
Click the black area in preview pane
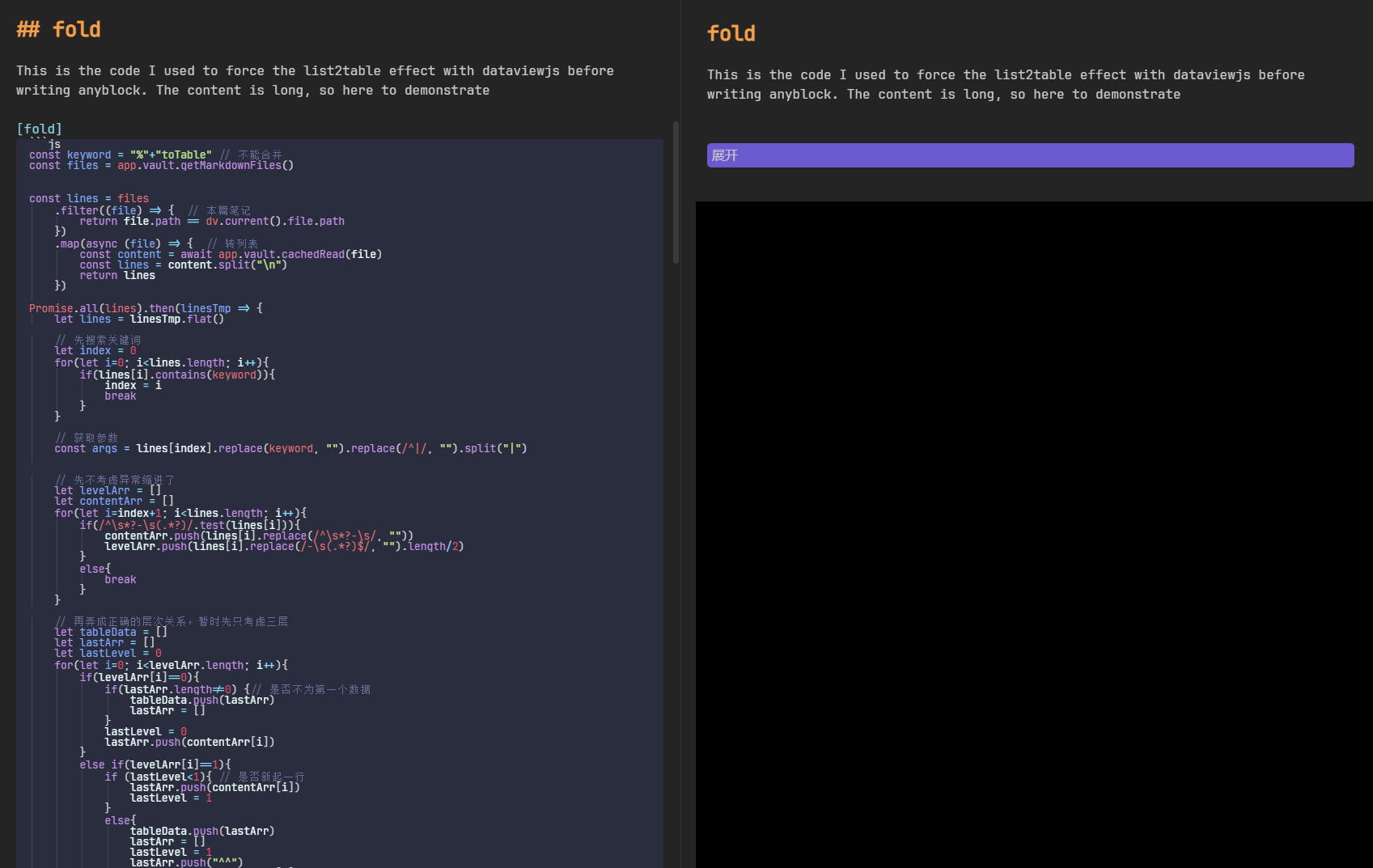pos(1033,534)
